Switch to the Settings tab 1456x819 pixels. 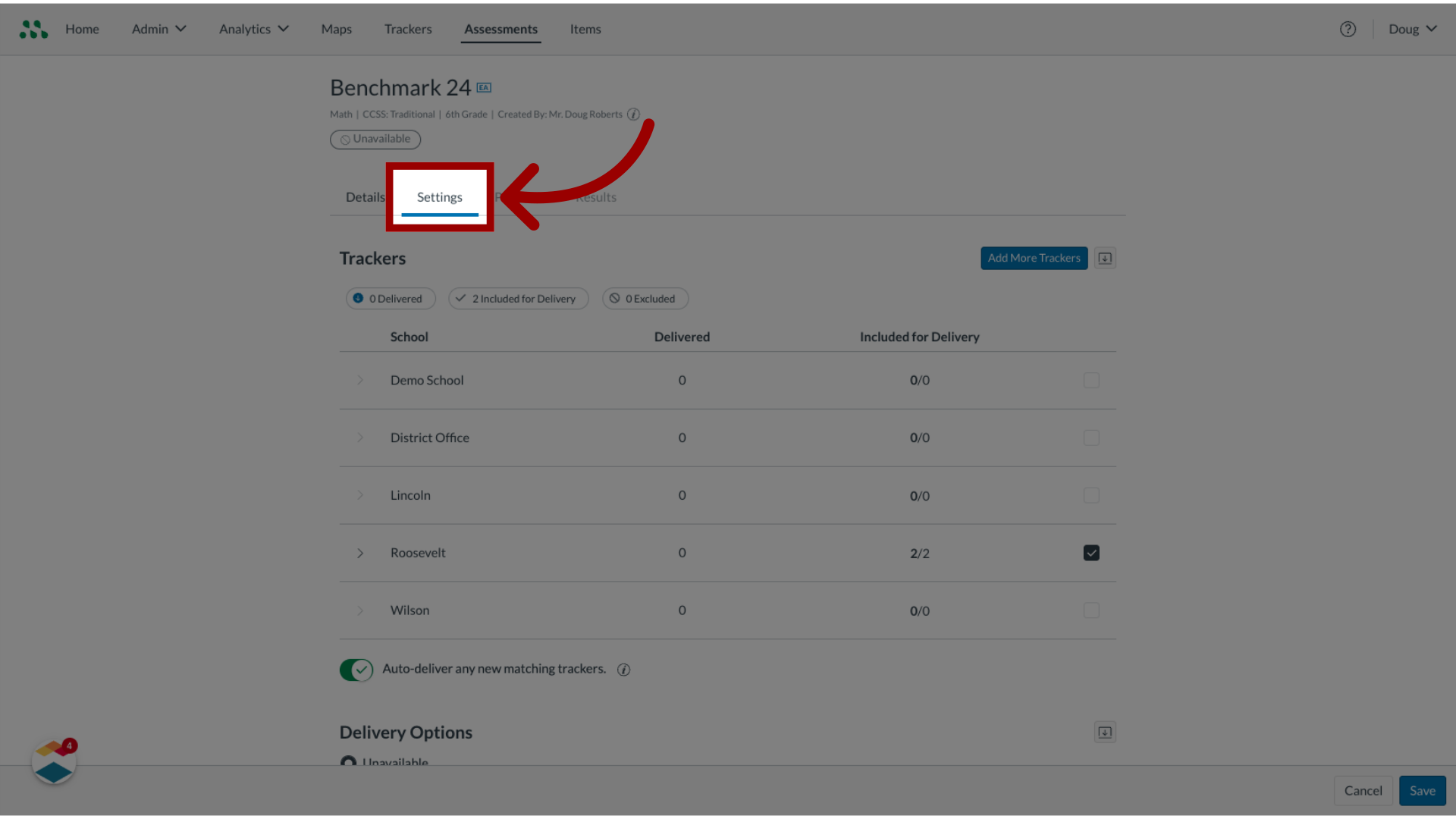(x=440, y=197)
